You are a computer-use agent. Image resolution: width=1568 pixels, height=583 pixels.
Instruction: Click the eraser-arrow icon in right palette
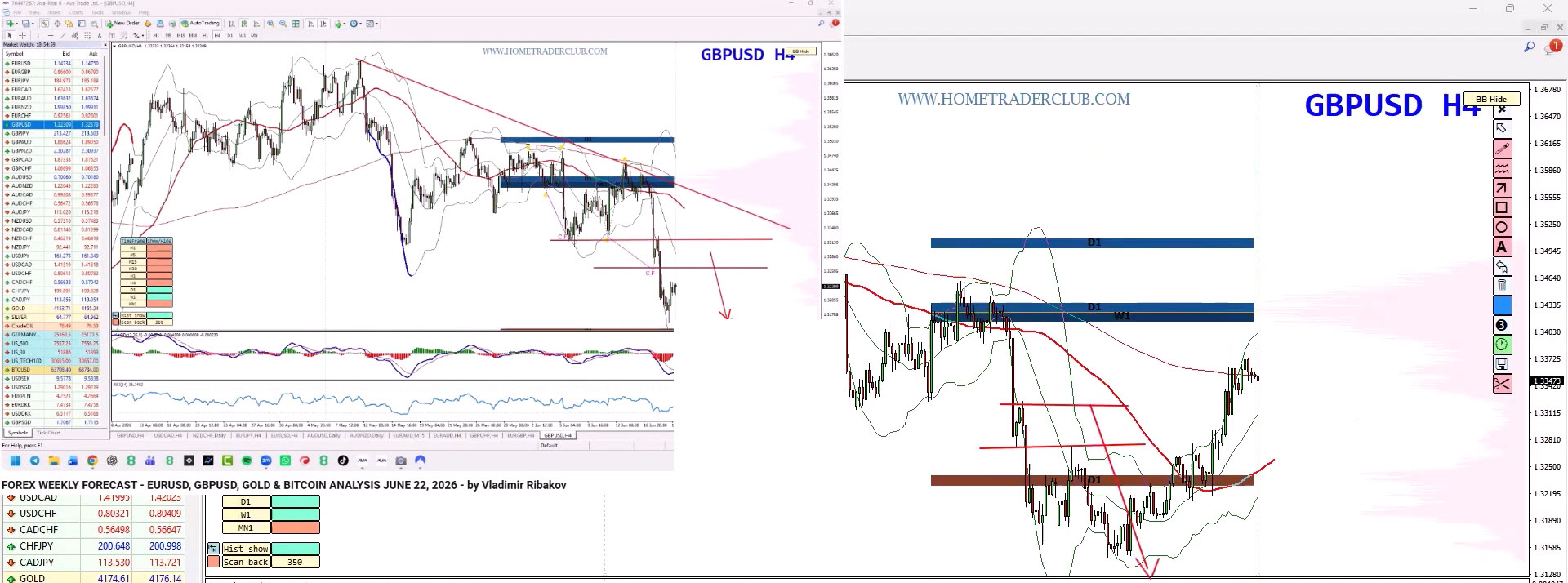1502,266
